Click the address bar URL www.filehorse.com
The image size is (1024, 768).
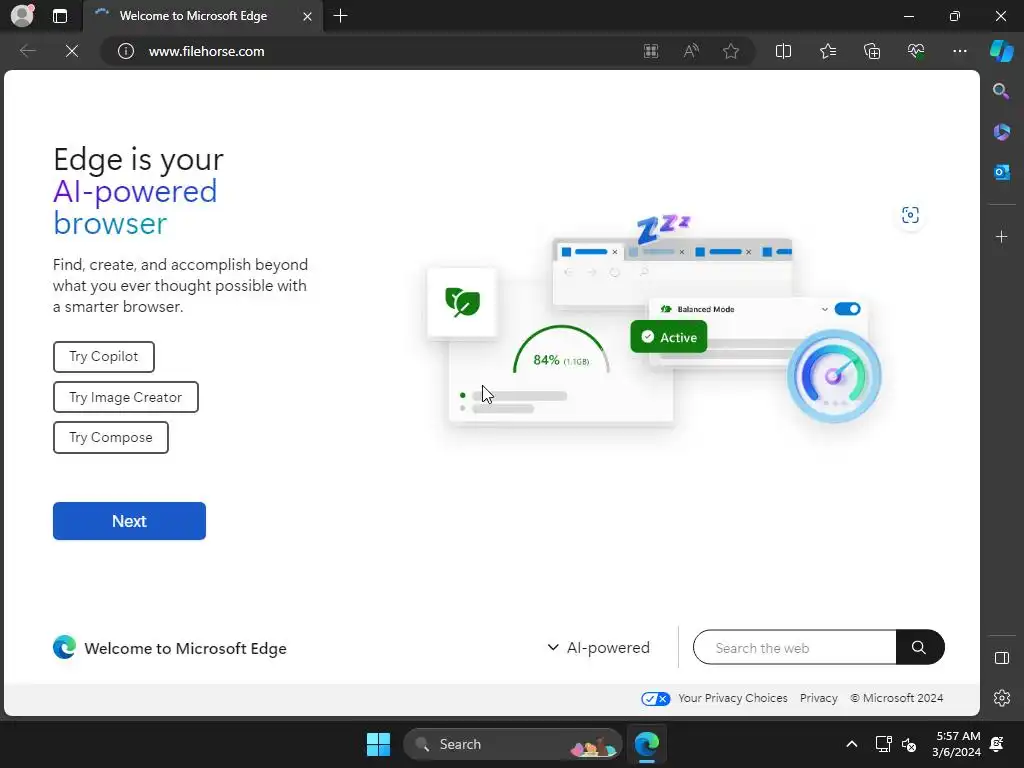click(x=206, y=51)
